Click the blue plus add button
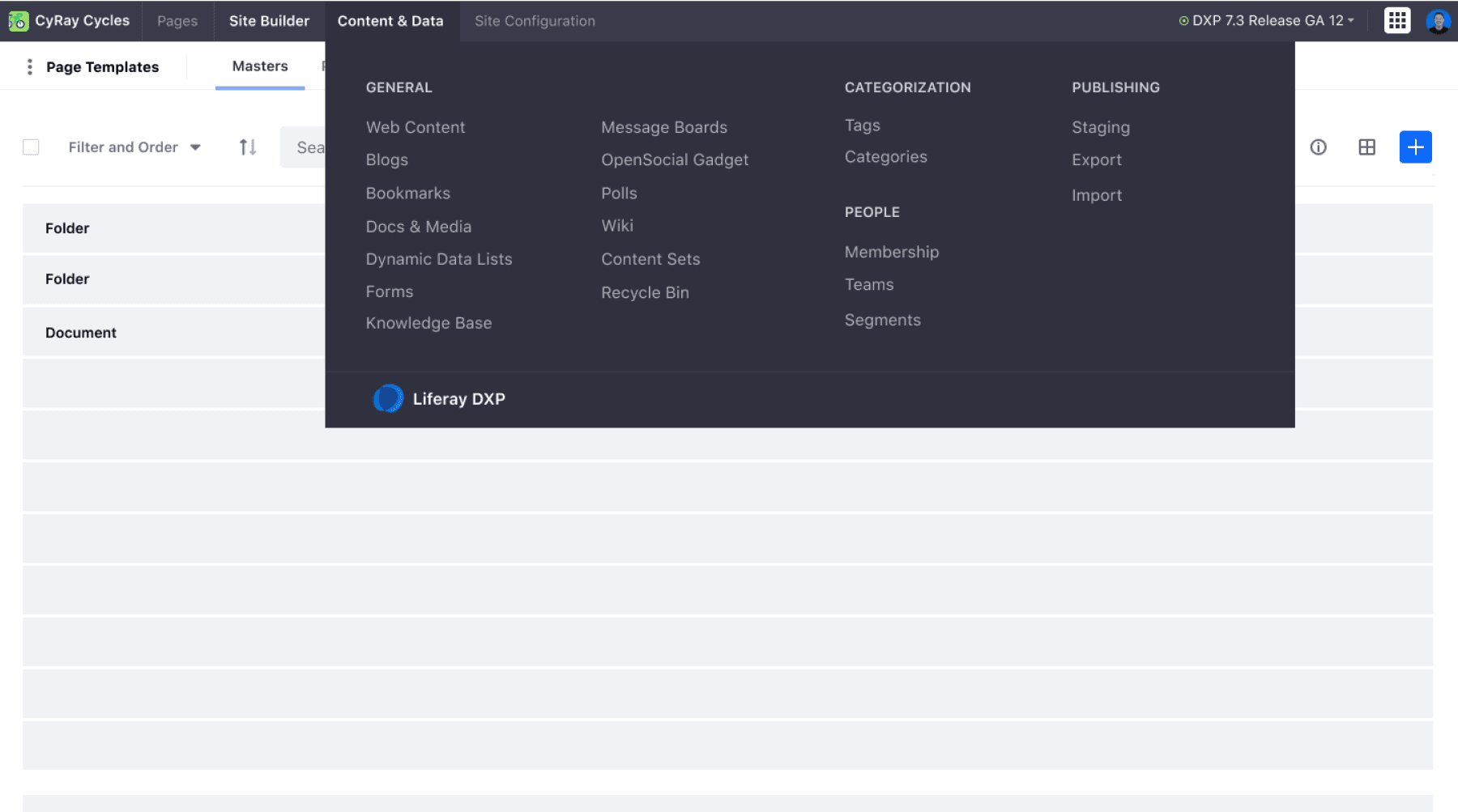The height and width of the screenshot is (812, 1458). pos(1415,147)
